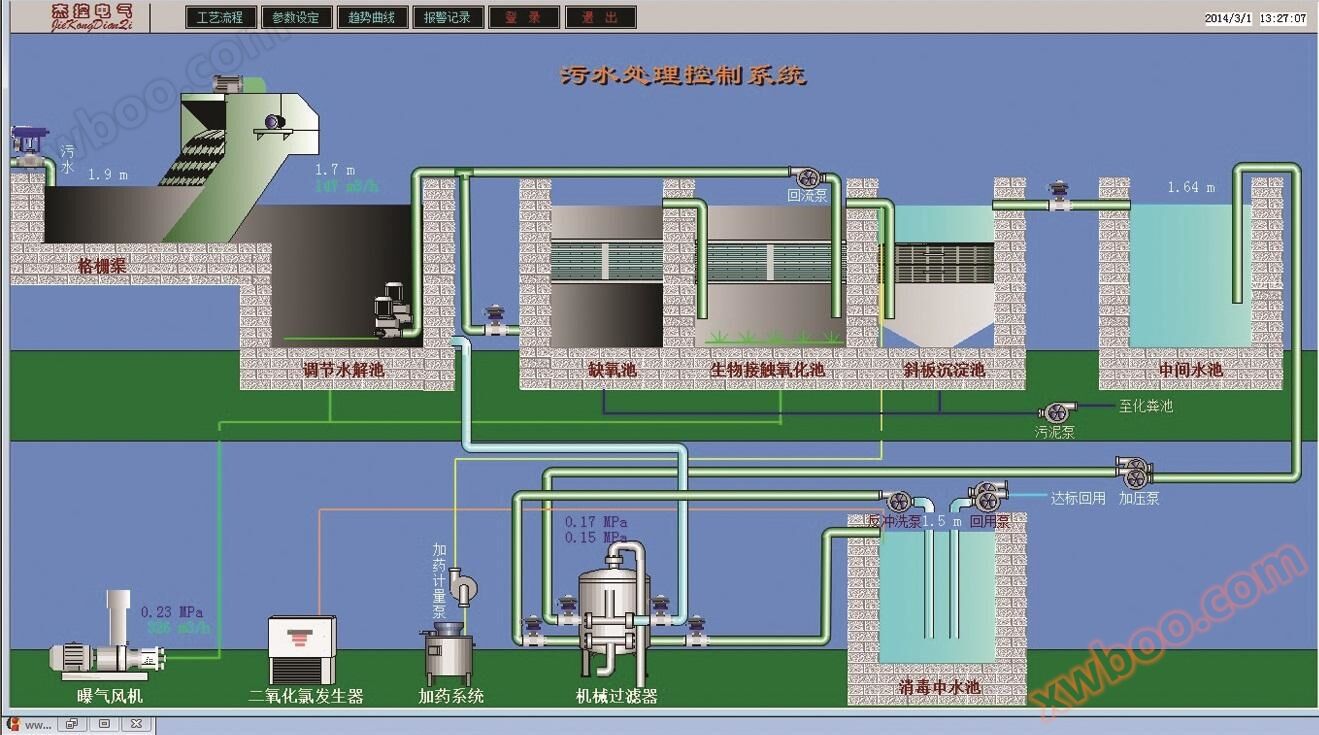Select the 加压泵 booster pump icon
Image resolution: width=1319 pixels, height=735 pixels.
(x=1134, y=470)
